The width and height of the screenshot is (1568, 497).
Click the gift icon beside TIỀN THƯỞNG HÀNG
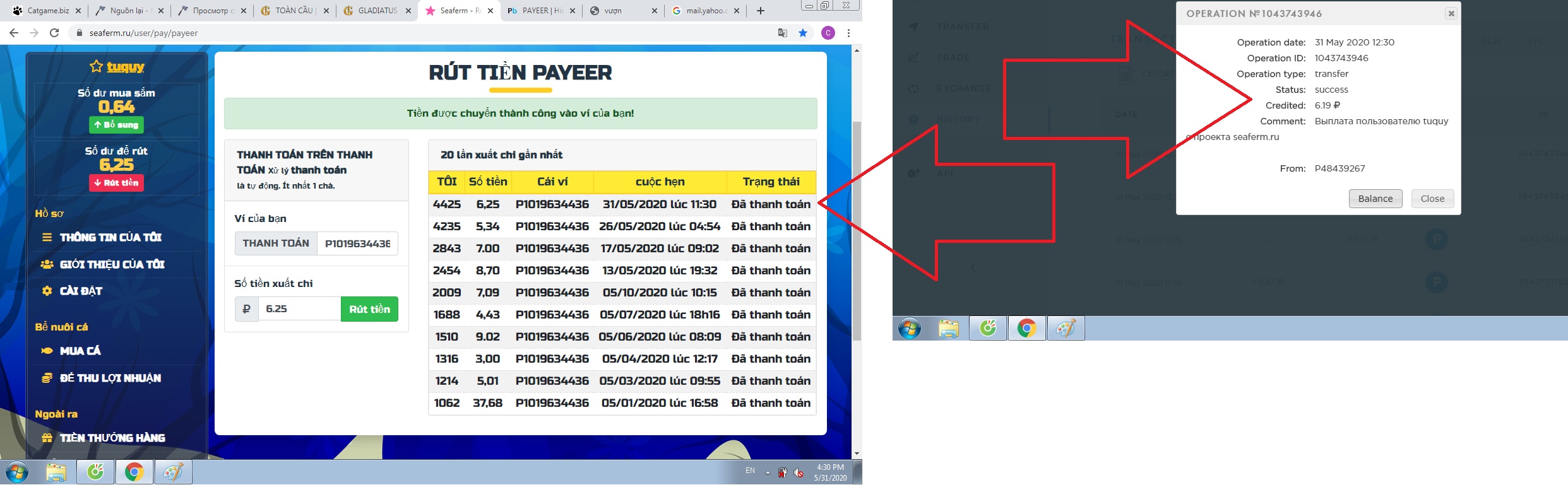pyautogui.click(x=47, y=438)
